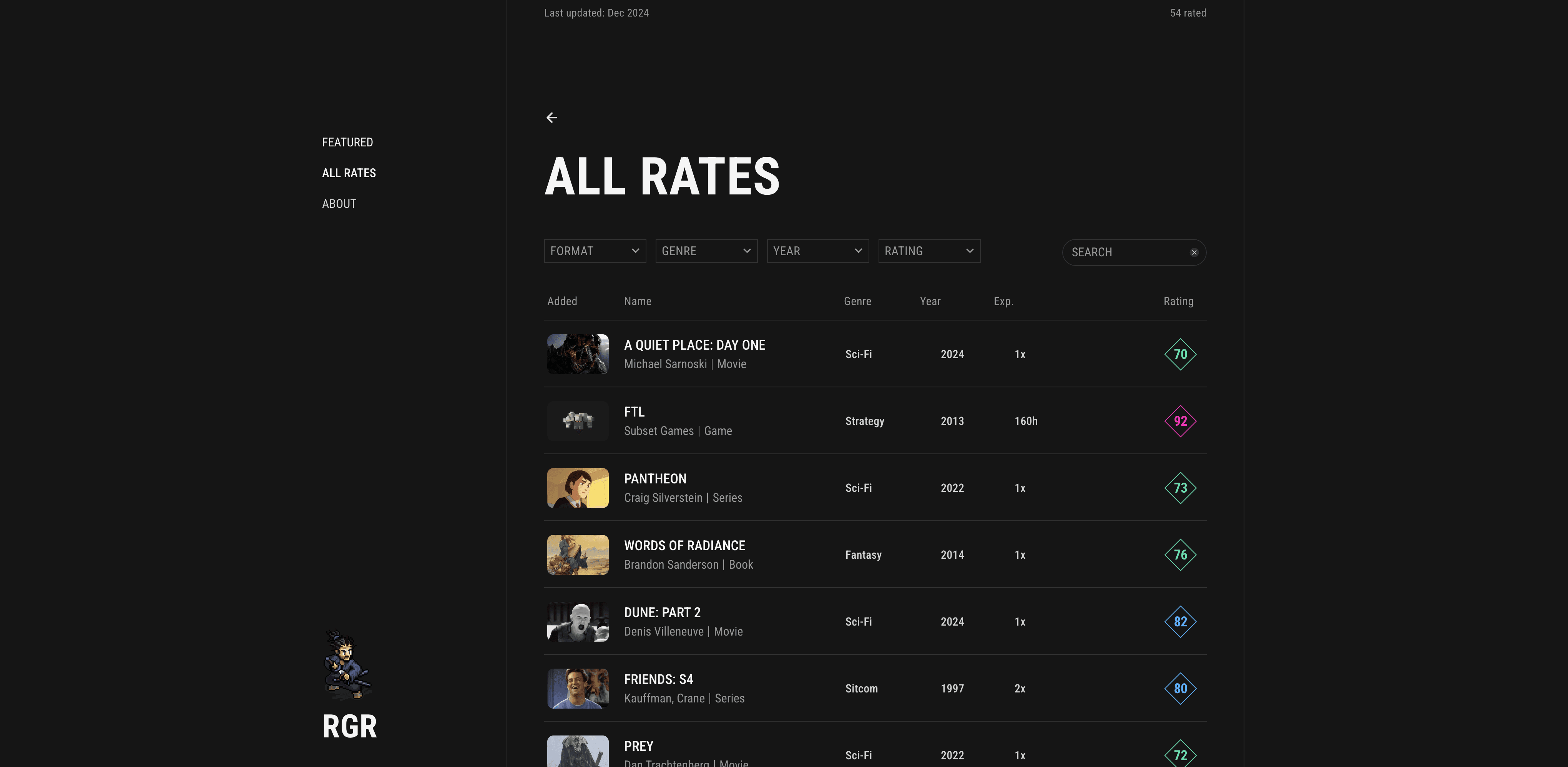Open the ABOUT page
Screen dimensions: 1568x767
(339, 203)
